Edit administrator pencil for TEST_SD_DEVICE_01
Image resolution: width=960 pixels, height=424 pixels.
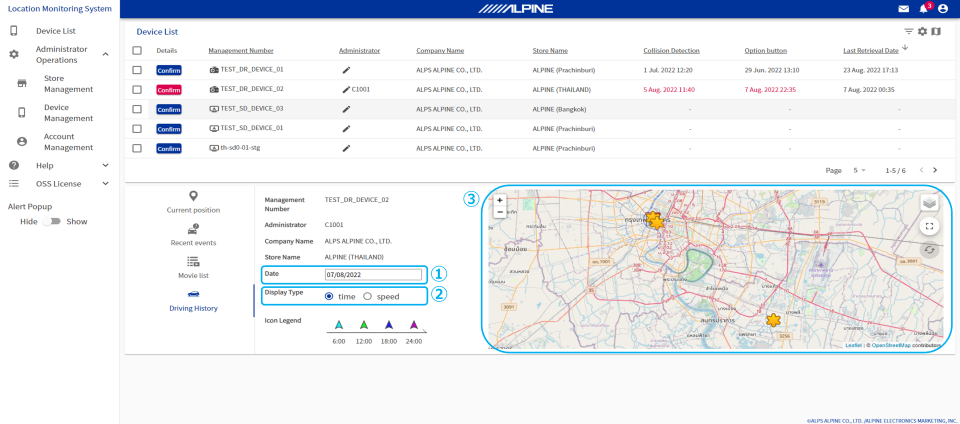coord(346,128)
